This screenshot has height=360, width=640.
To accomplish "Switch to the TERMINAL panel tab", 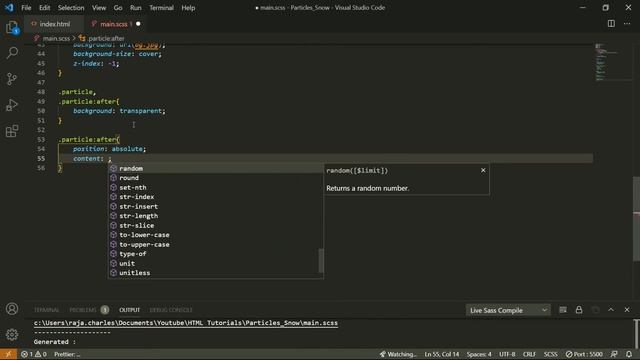I will click(x=47, y=310).
